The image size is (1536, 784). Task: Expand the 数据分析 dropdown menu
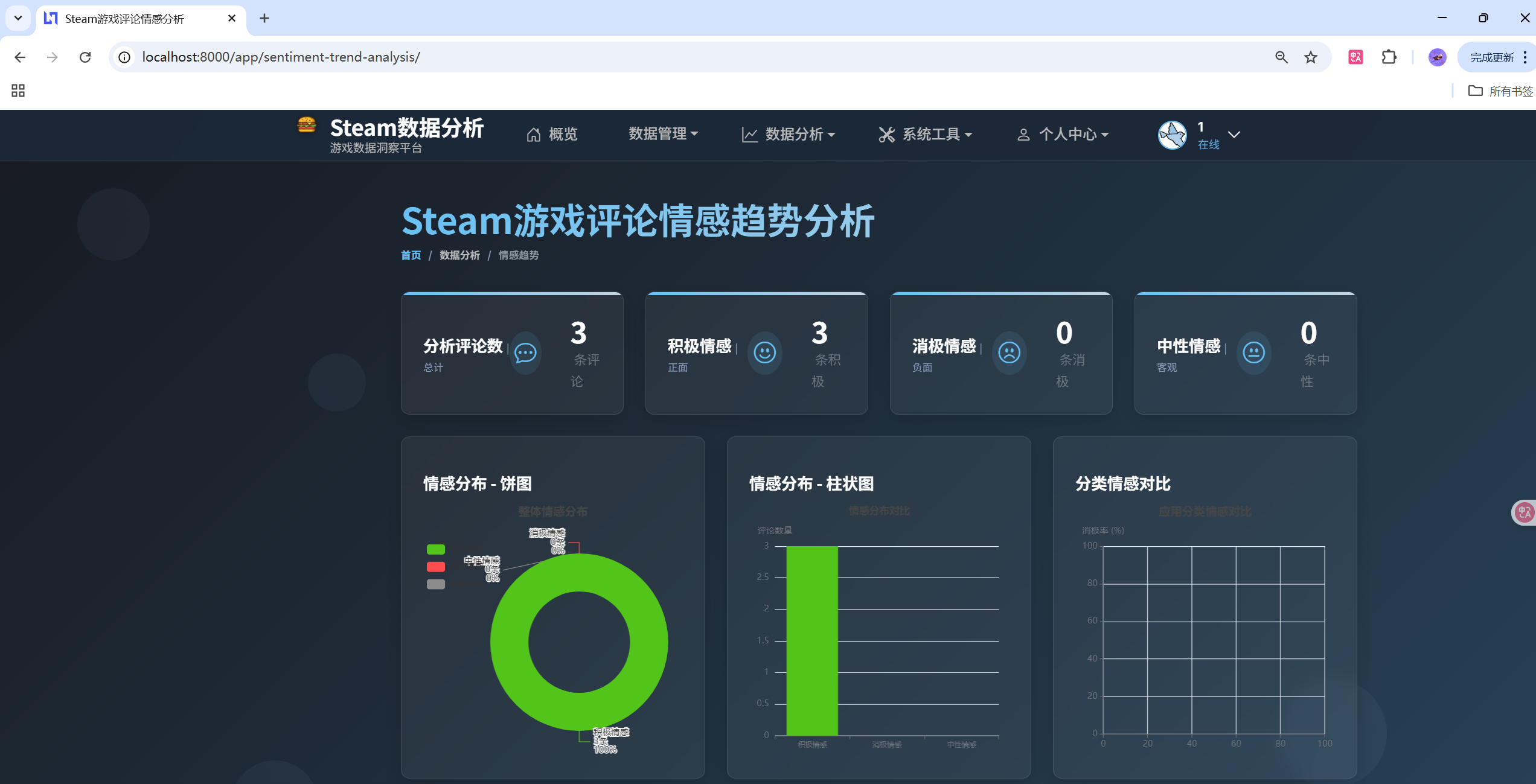coord(789,134)
